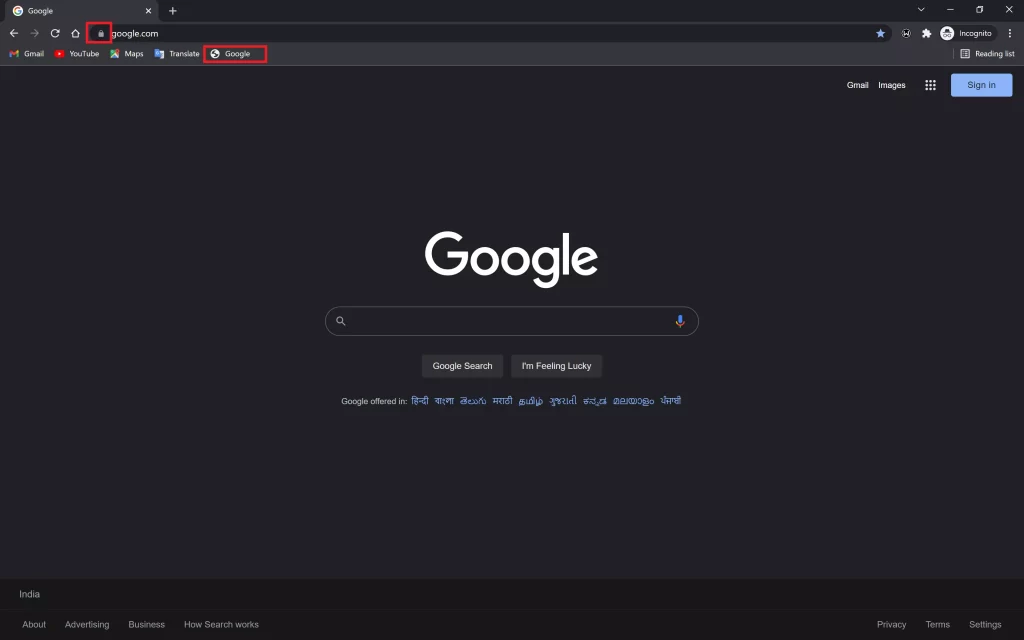This screenshot has width=1024, height=640.
Task: Close the Google tab
Action: point(148,10)
